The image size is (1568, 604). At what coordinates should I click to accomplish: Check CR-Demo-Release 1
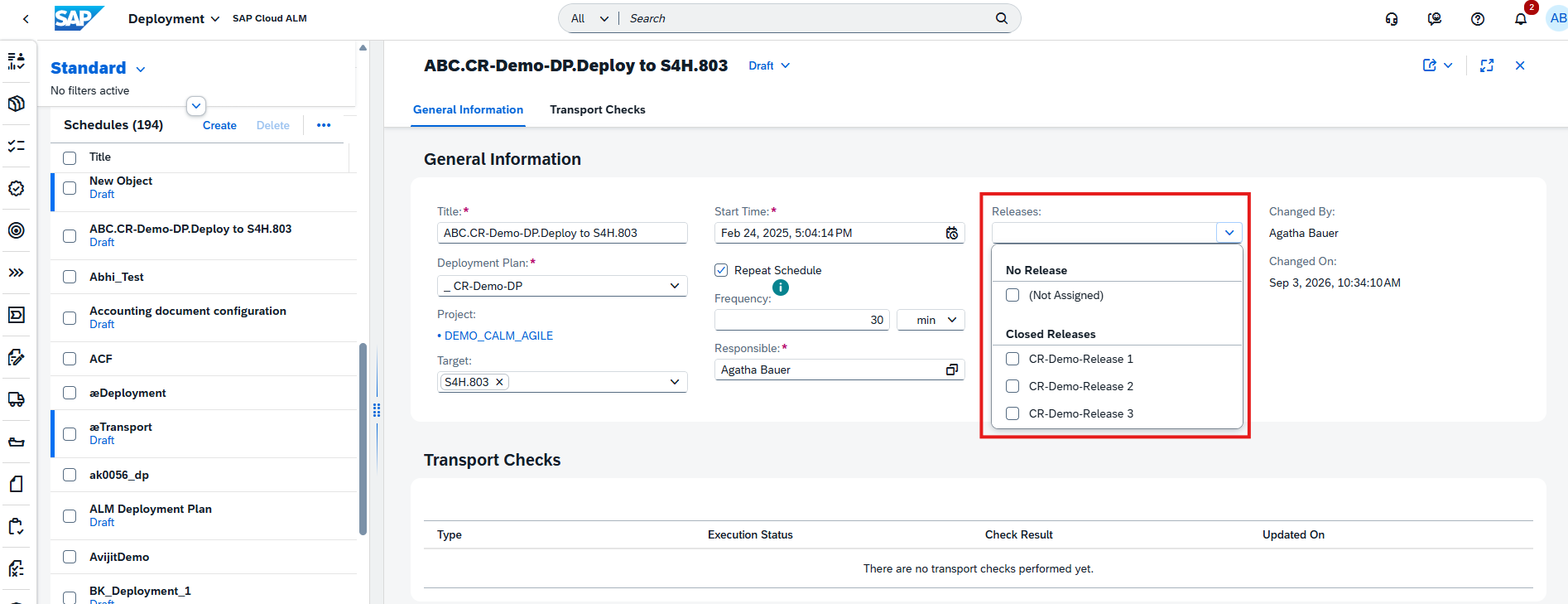click(x=1012, y=359)
